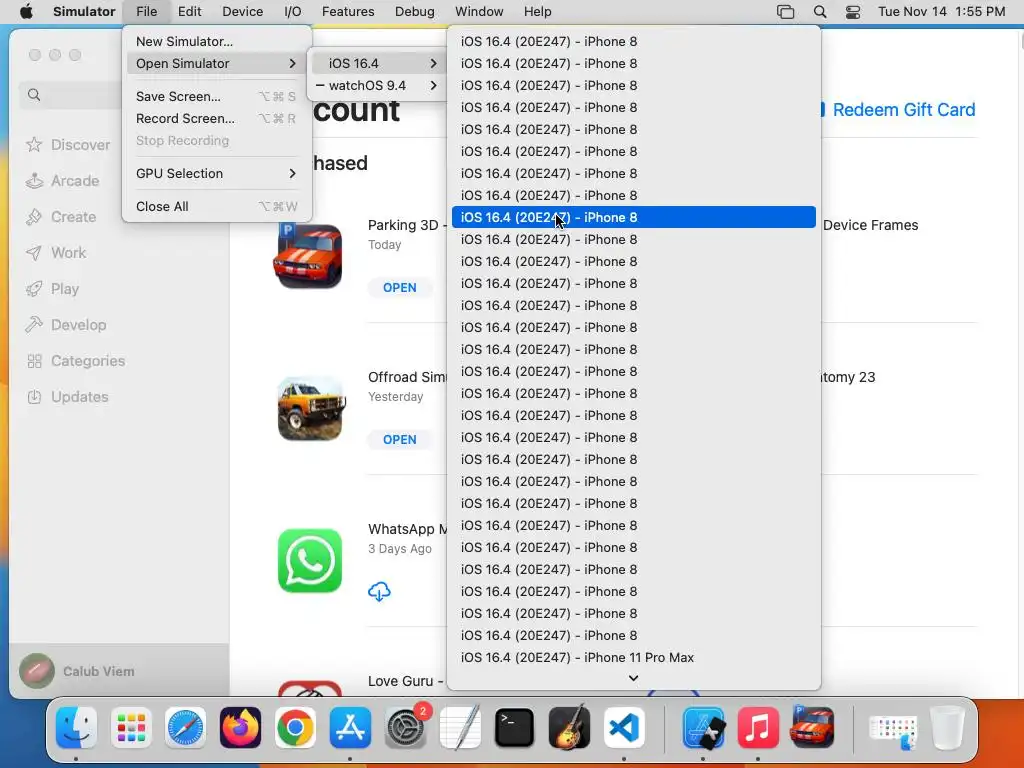Screen dimensions: 1024x768
Task: Expand the Open Simulator submenu
Action: (217, 63)
